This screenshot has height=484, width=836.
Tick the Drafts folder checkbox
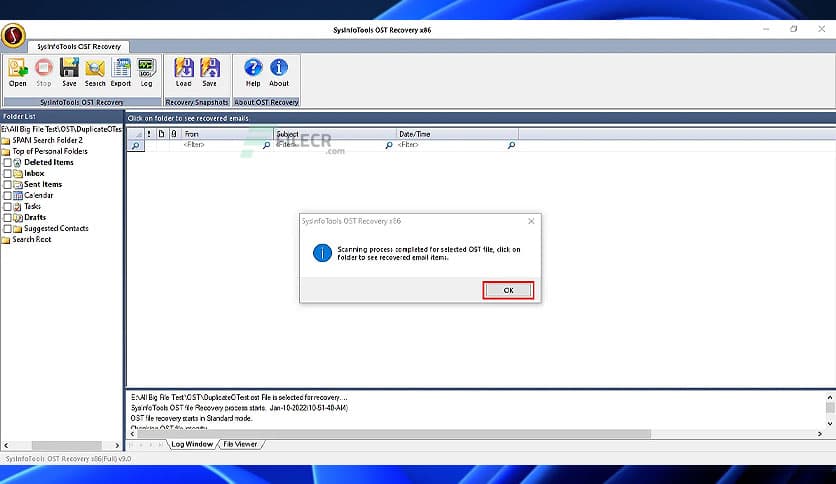7,217
